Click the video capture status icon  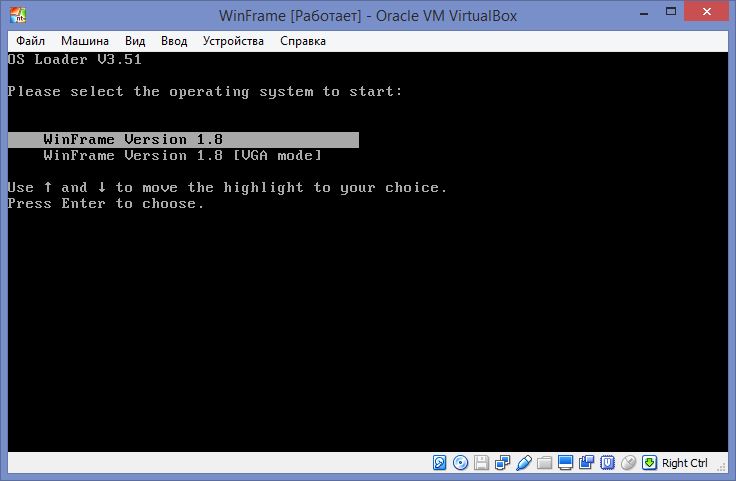point(586,463)
